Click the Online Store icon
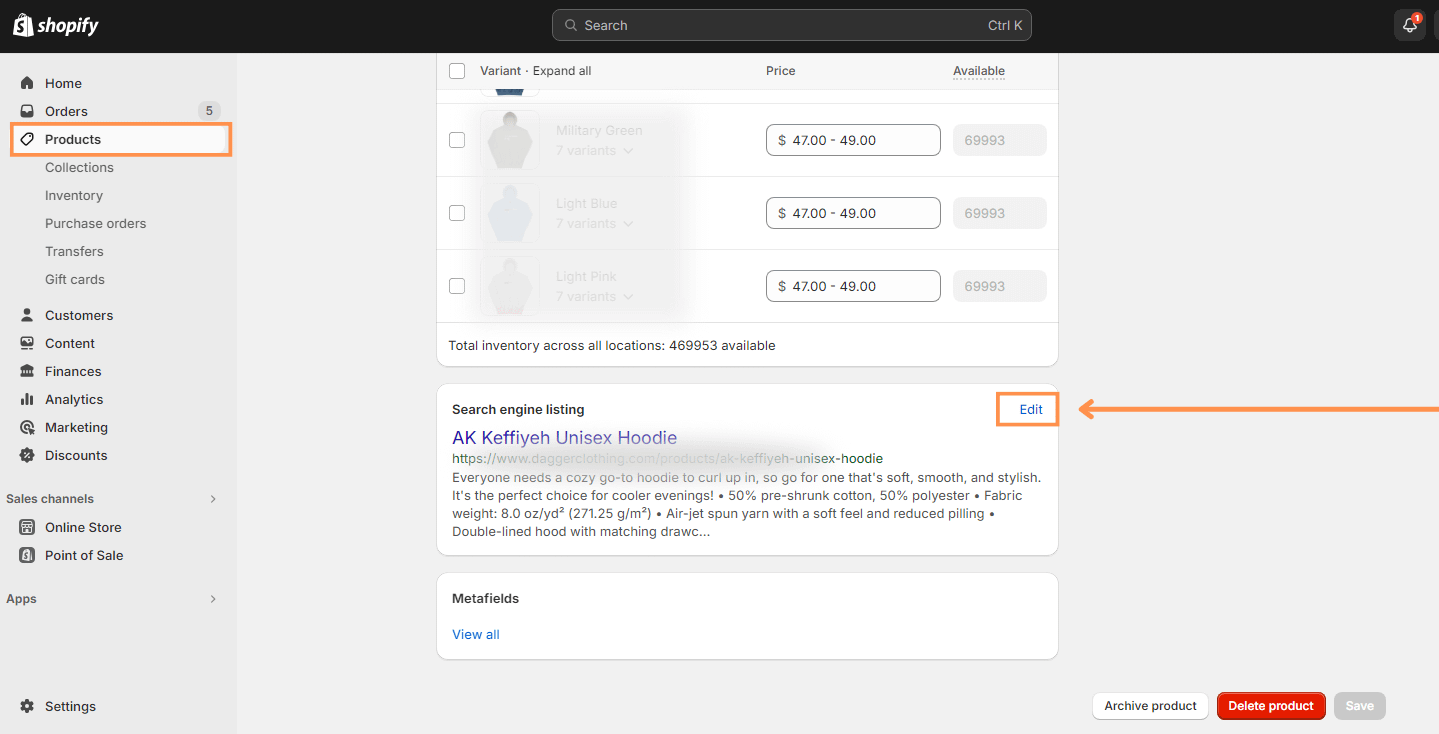This screenshot has width=1439, height=734. pyautogui.click(x=27, y=527)
